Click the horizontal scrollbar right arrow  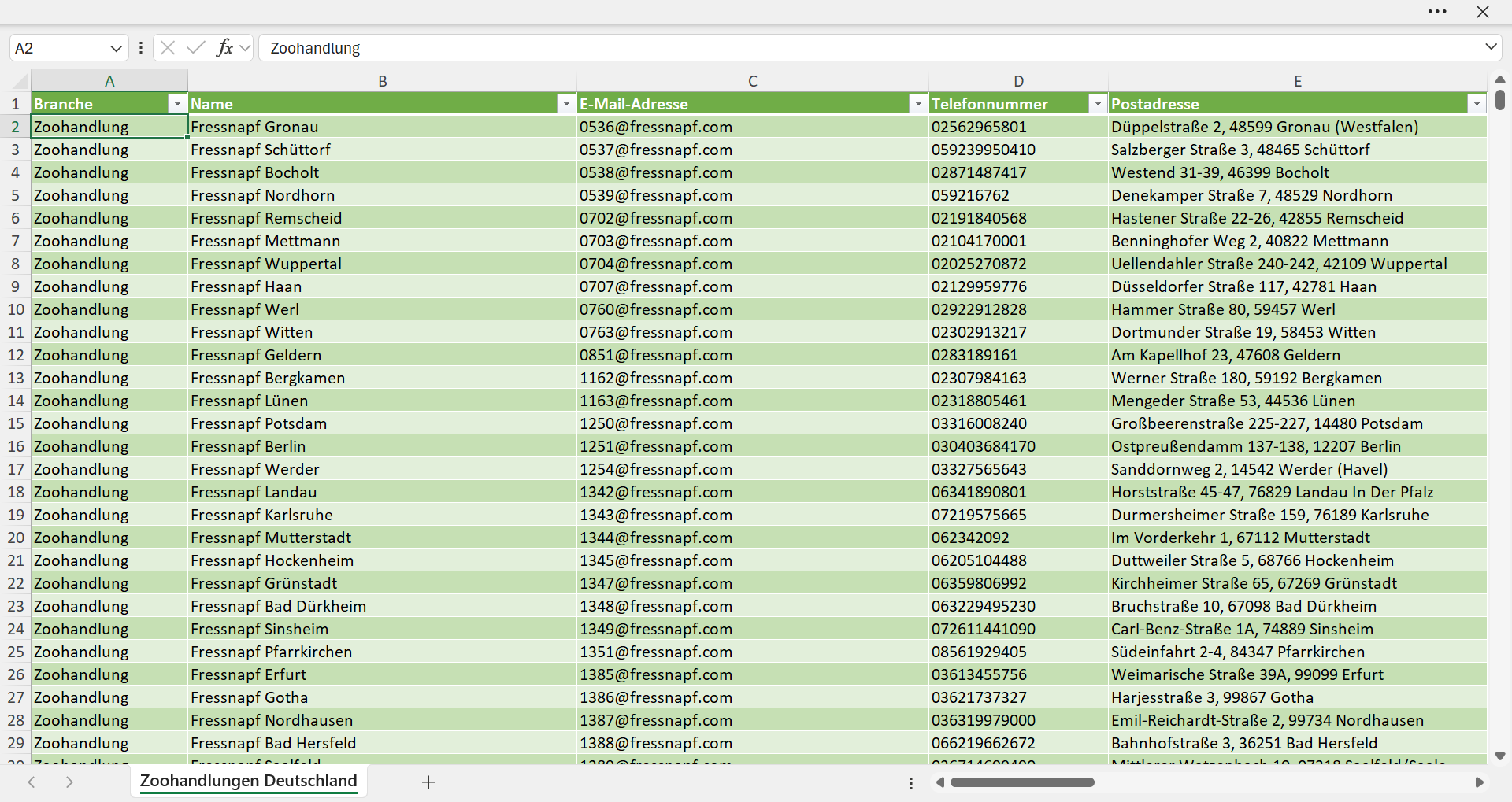click(1479, 782)
